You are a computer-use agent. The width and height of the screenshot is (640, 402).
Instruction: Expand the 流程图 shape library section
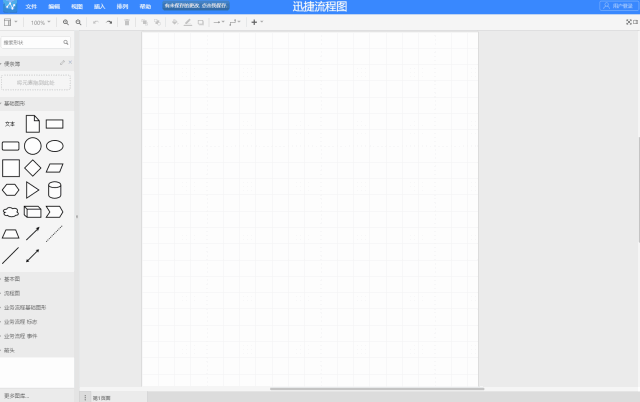click(x=12, y=293)
